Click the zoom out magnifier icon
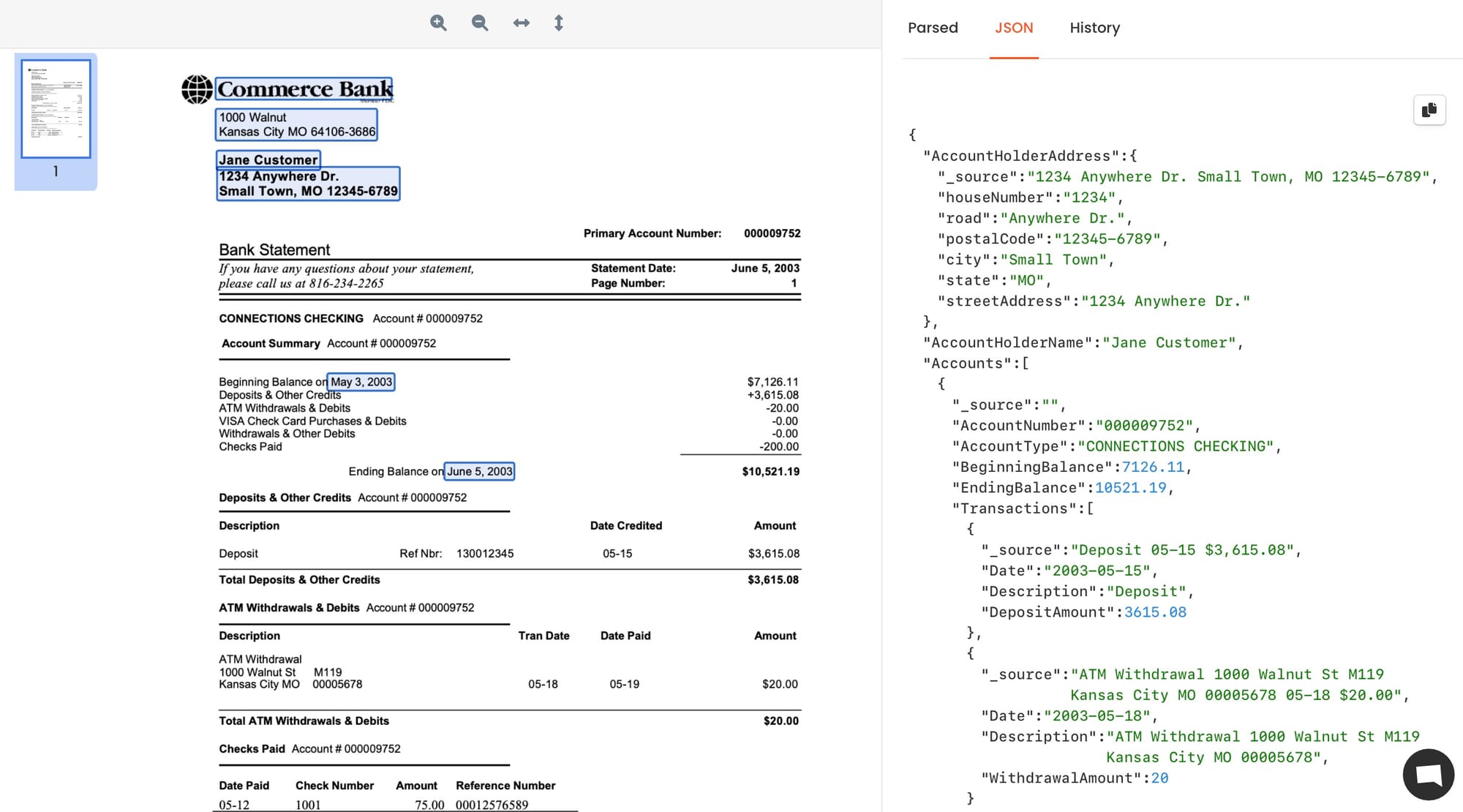Image resolution: width=1463 pixels, height=812 pixels. pyautogui.click(x=480, y=23)
